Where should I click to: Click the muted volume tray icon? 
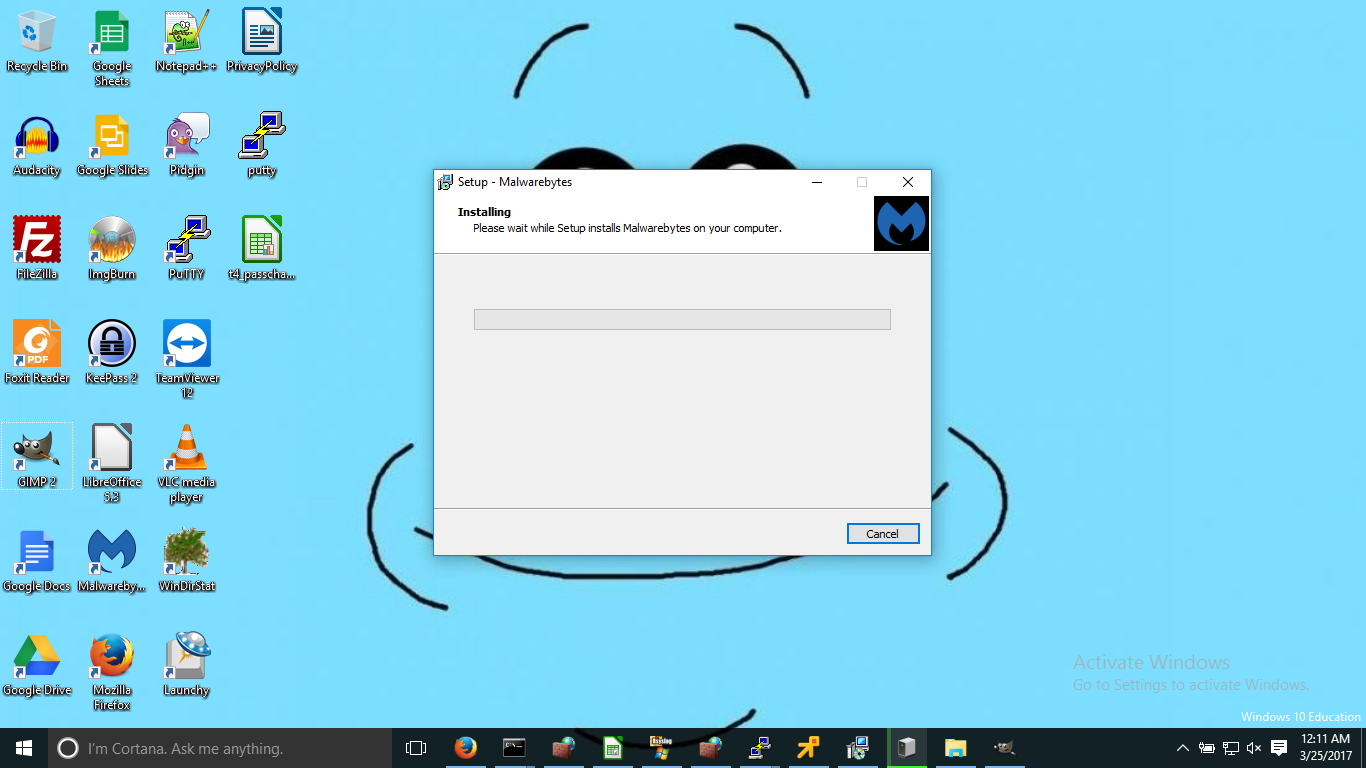point(1255,748)
